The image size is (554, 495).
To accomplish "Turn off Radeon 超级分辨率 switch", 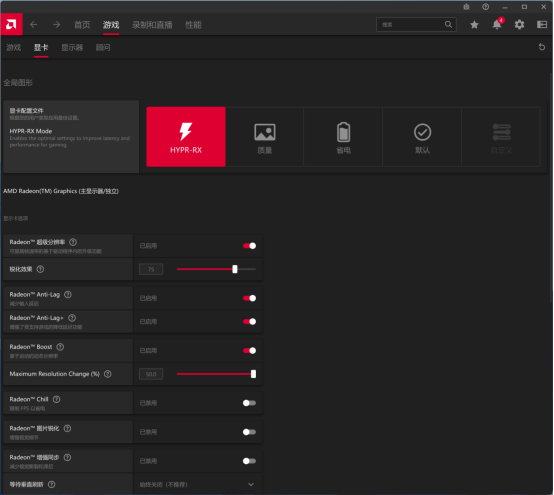I will click(249, 246).
